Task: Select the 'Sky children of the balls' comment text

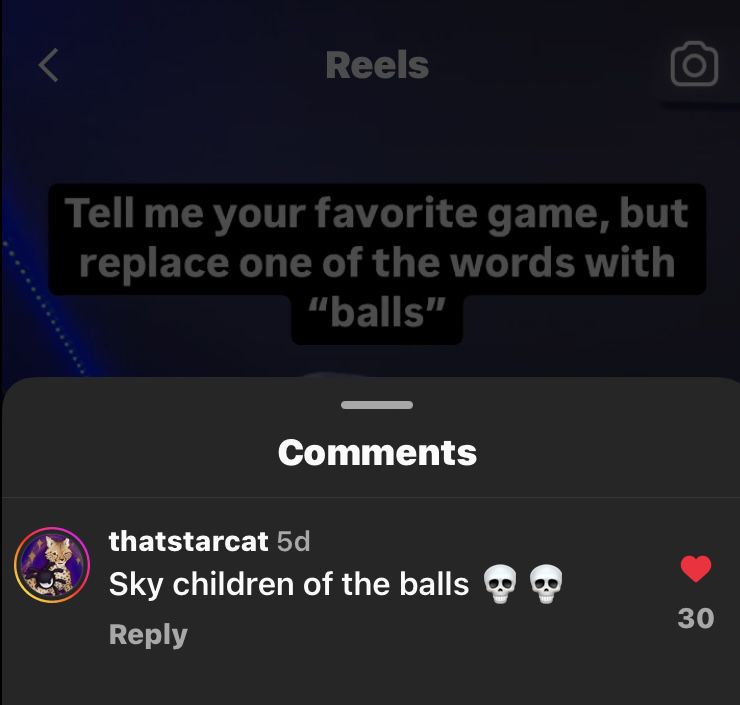Action: pos(289,585)
